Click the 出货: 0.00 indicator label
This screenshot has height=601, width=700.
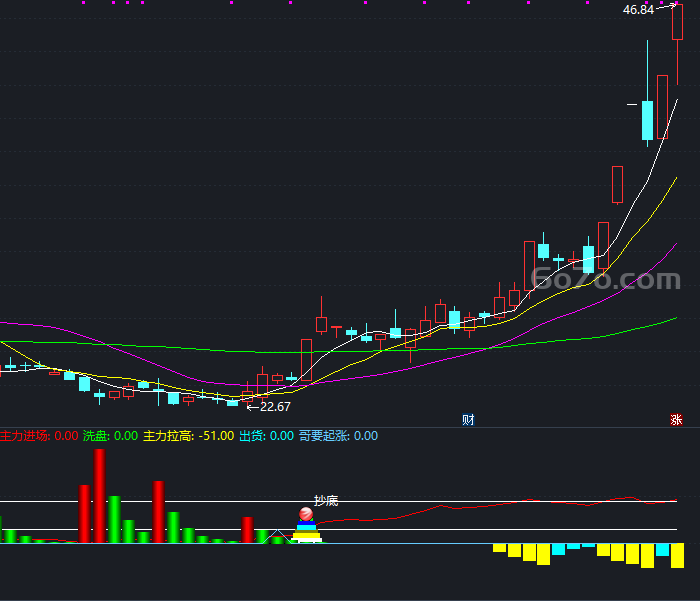[x=267, y=436]
